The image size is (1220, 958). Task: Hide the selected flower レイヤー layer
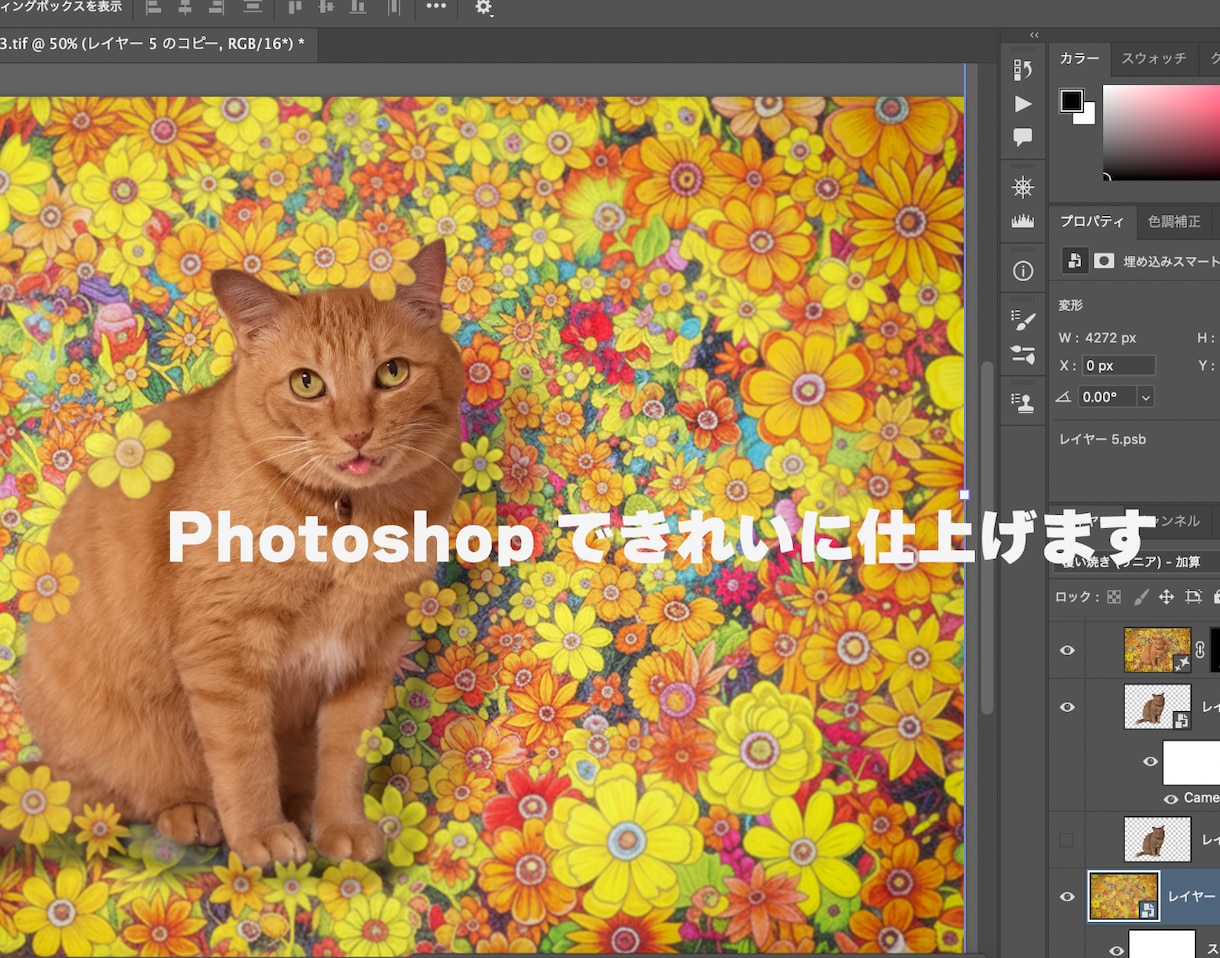[1067, 897]
